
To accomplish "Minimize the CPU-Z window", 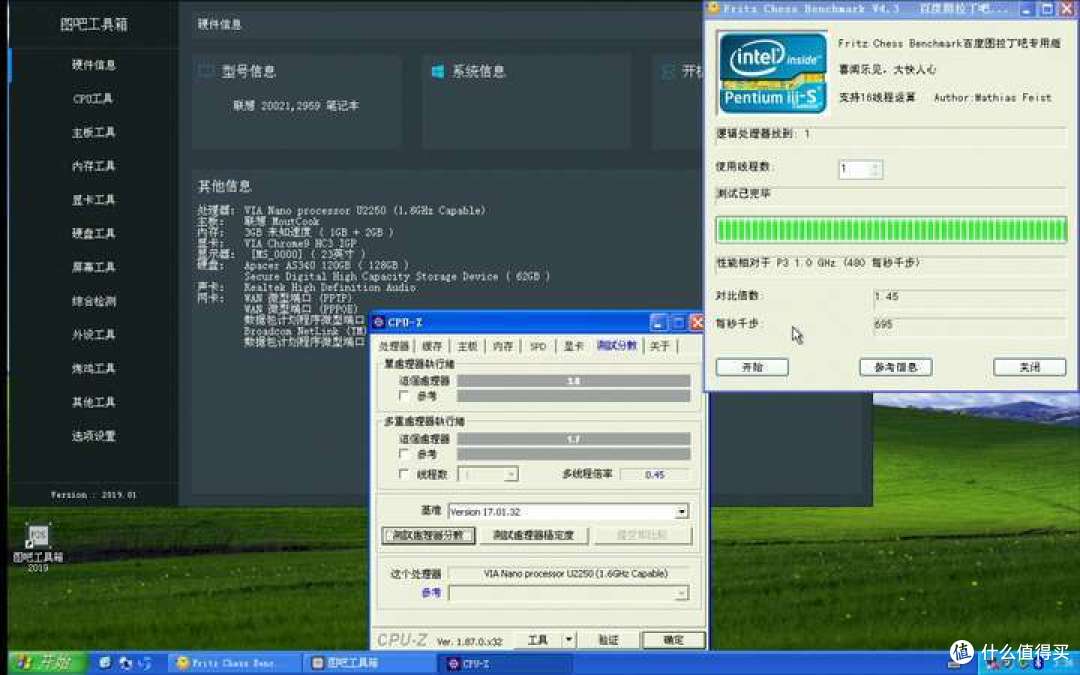I will click(x=658, y=322).
